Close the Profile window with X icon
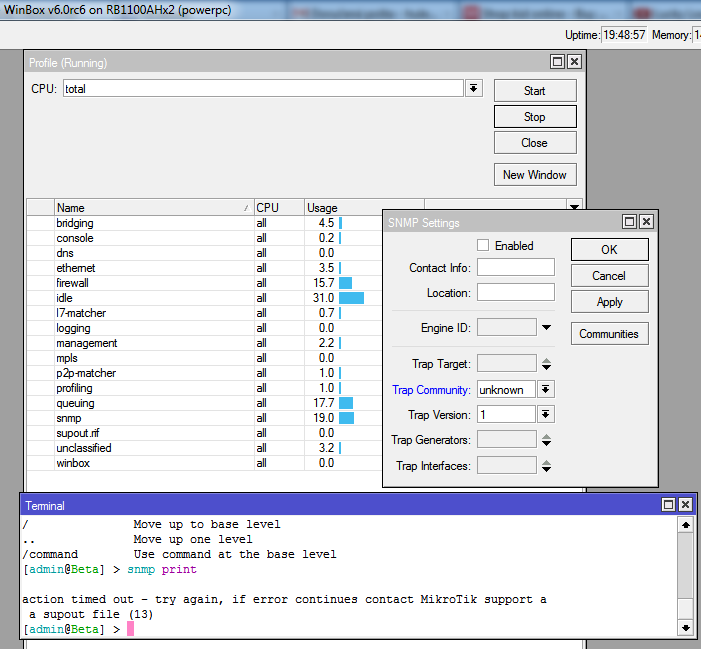The width and height of the screenshot is (701, 649). pyautogui.click(x=574, y=62)
